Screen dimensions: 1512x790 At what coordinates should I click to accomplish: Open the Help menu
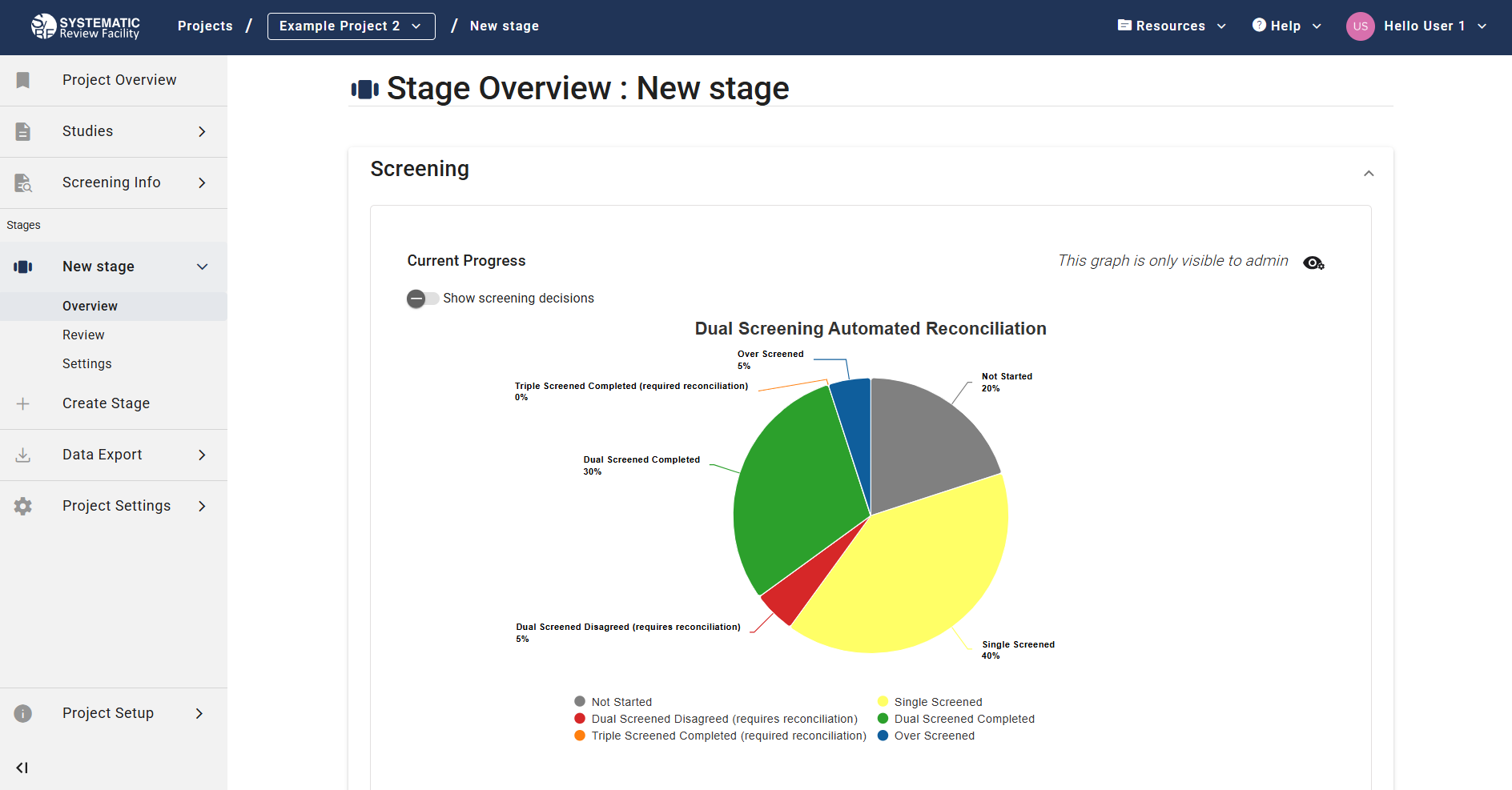point(1285,26)
